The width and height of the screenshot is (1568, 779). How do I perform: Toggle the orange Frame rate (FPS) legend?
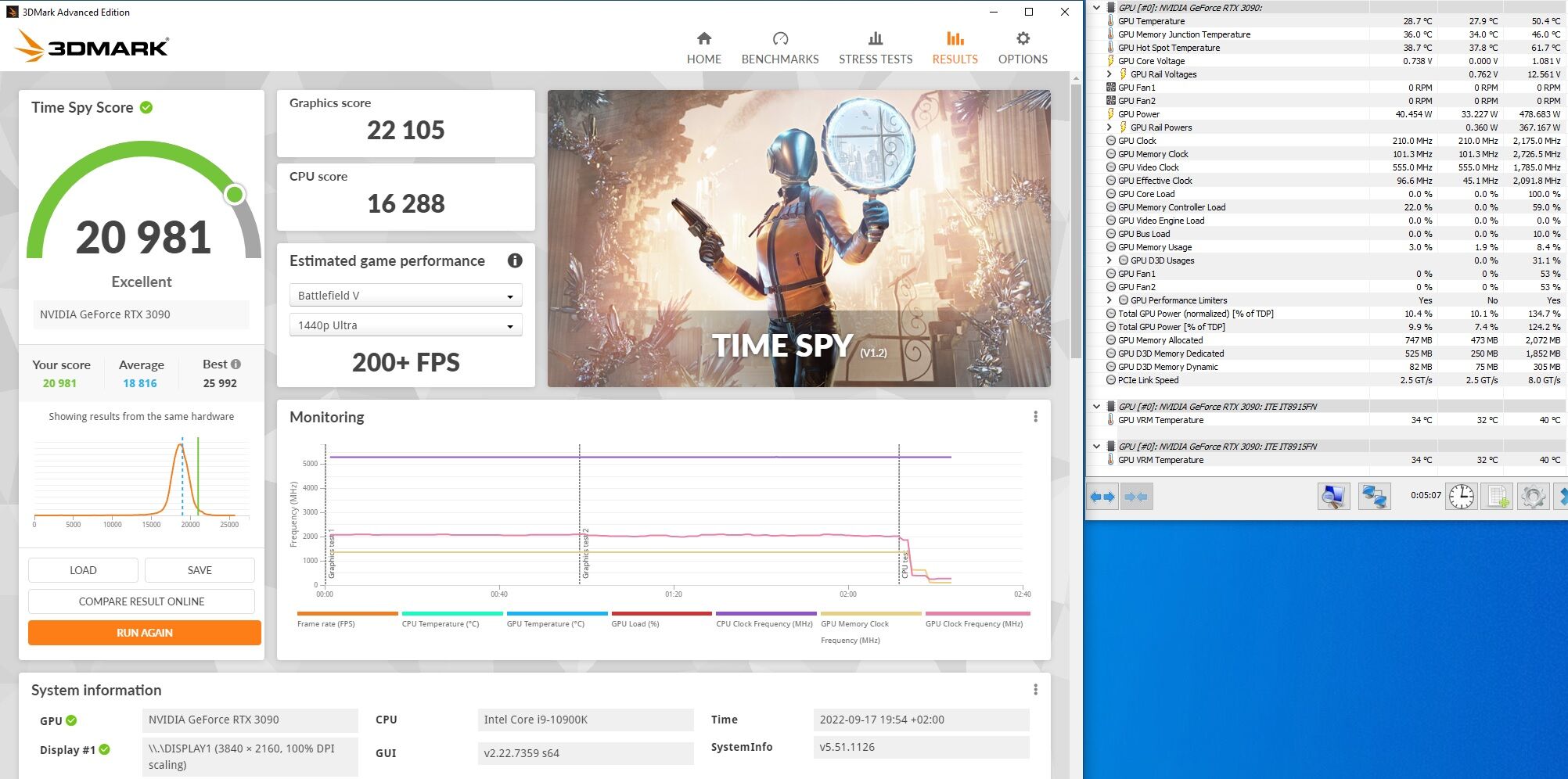347,619
